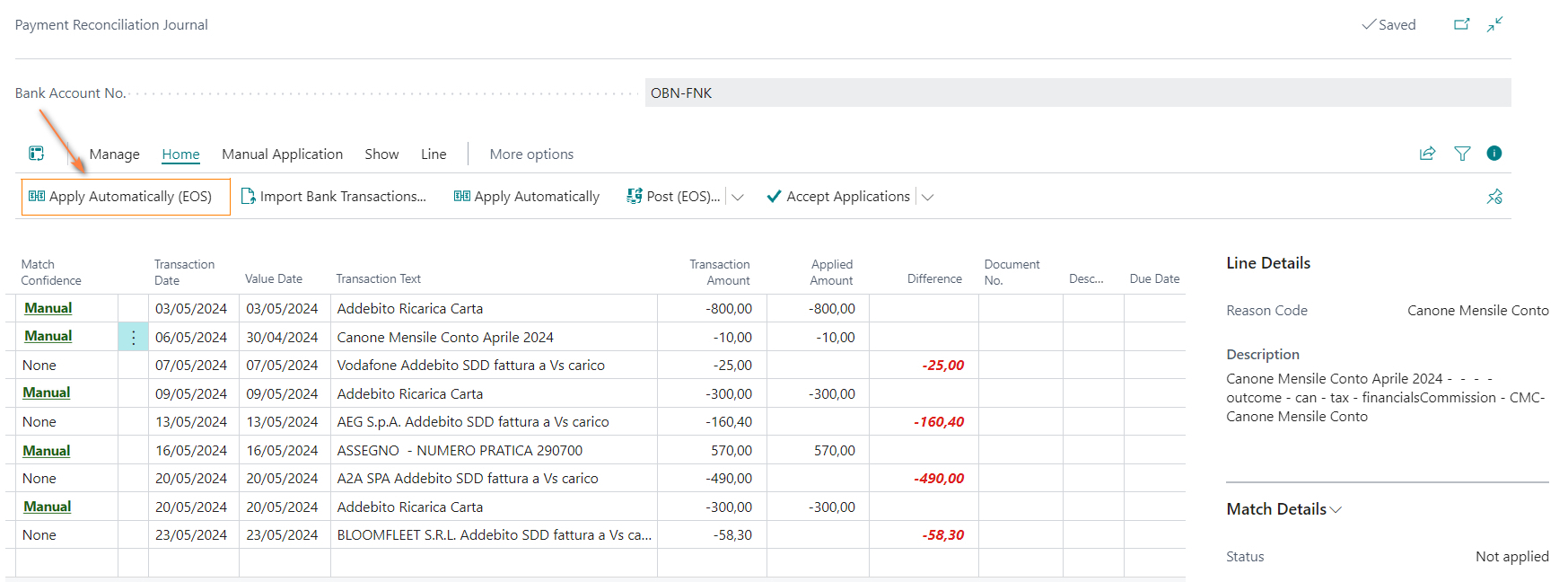This screenshot has width=1568, height=582.
Task: Click Post (EOS) action
Action: 673,197
